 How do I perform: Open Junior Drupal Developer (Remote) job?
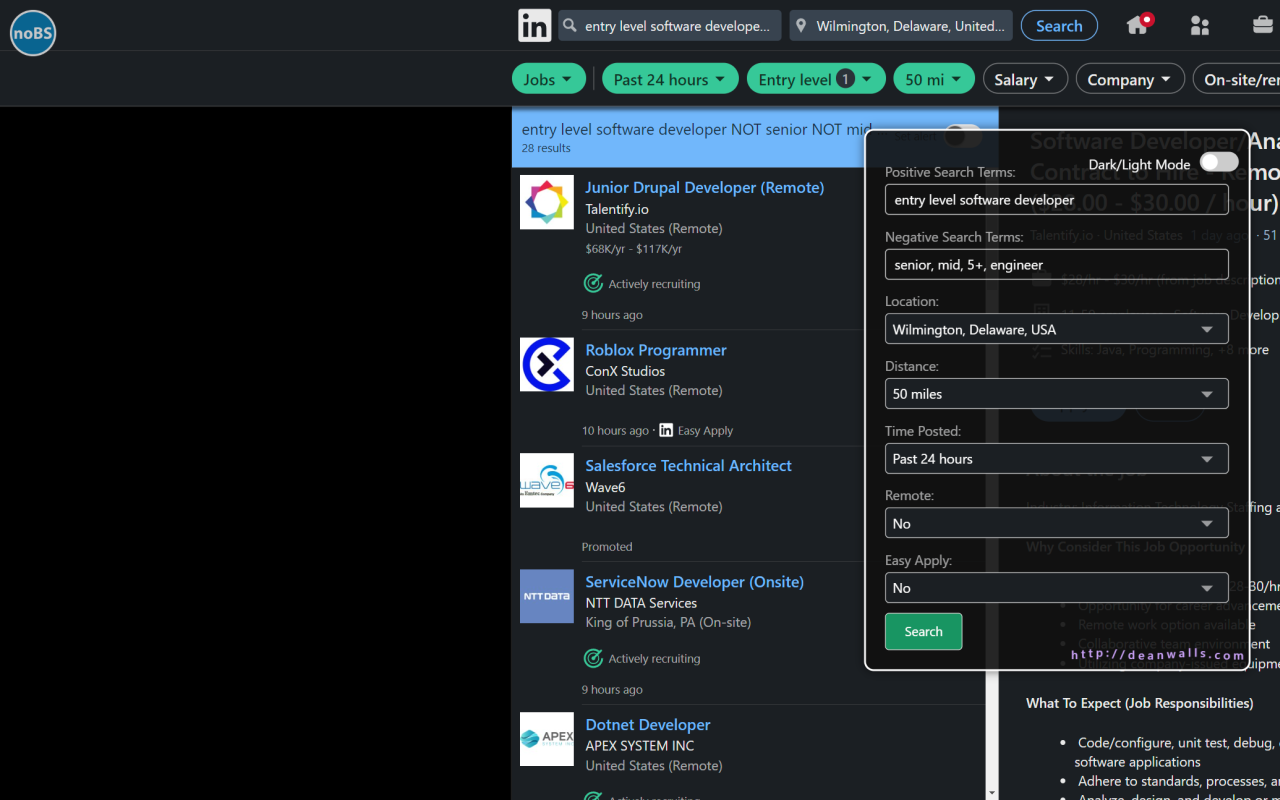pyautogui.click(x=705, y=187)
